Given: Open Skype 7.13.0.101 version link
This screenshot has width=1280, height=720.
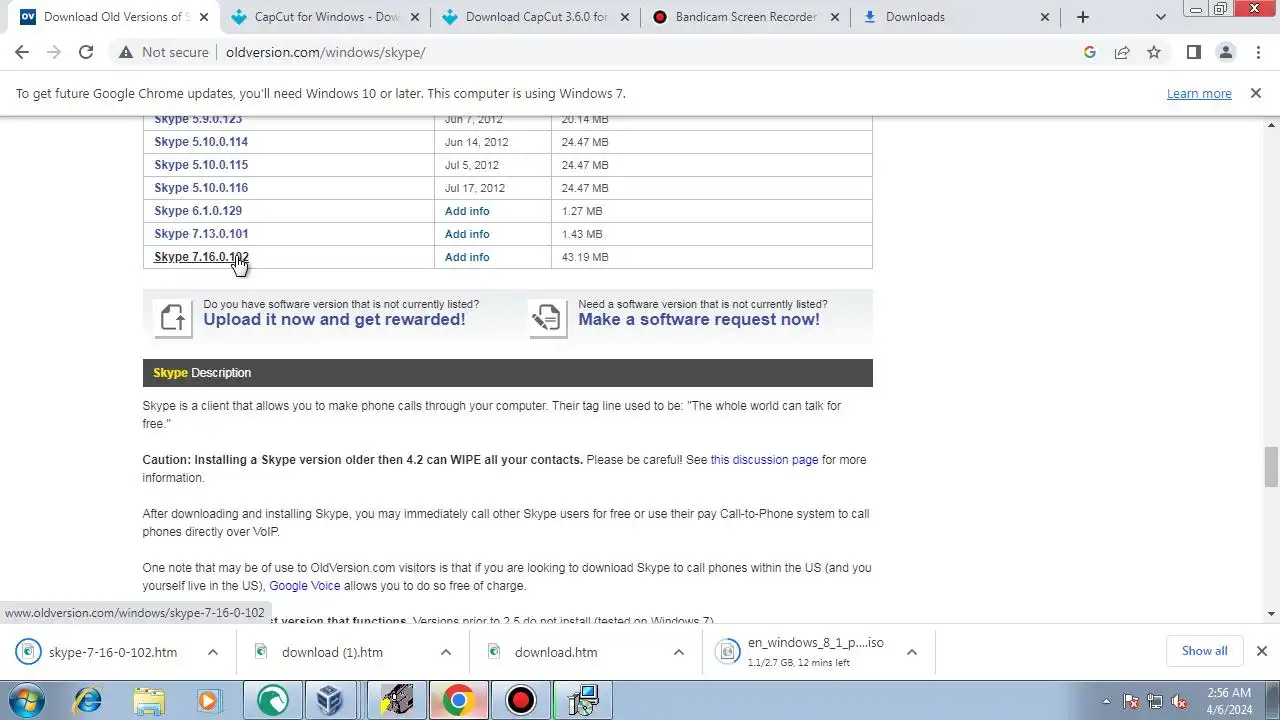Looking at the screenshot, I should click(x=201, y=234).
